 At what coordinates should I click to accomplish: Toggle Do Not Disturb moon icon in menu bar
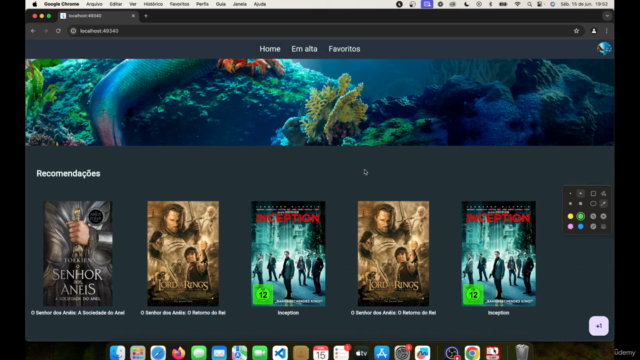pyautogui.click(x=466, y=4)
